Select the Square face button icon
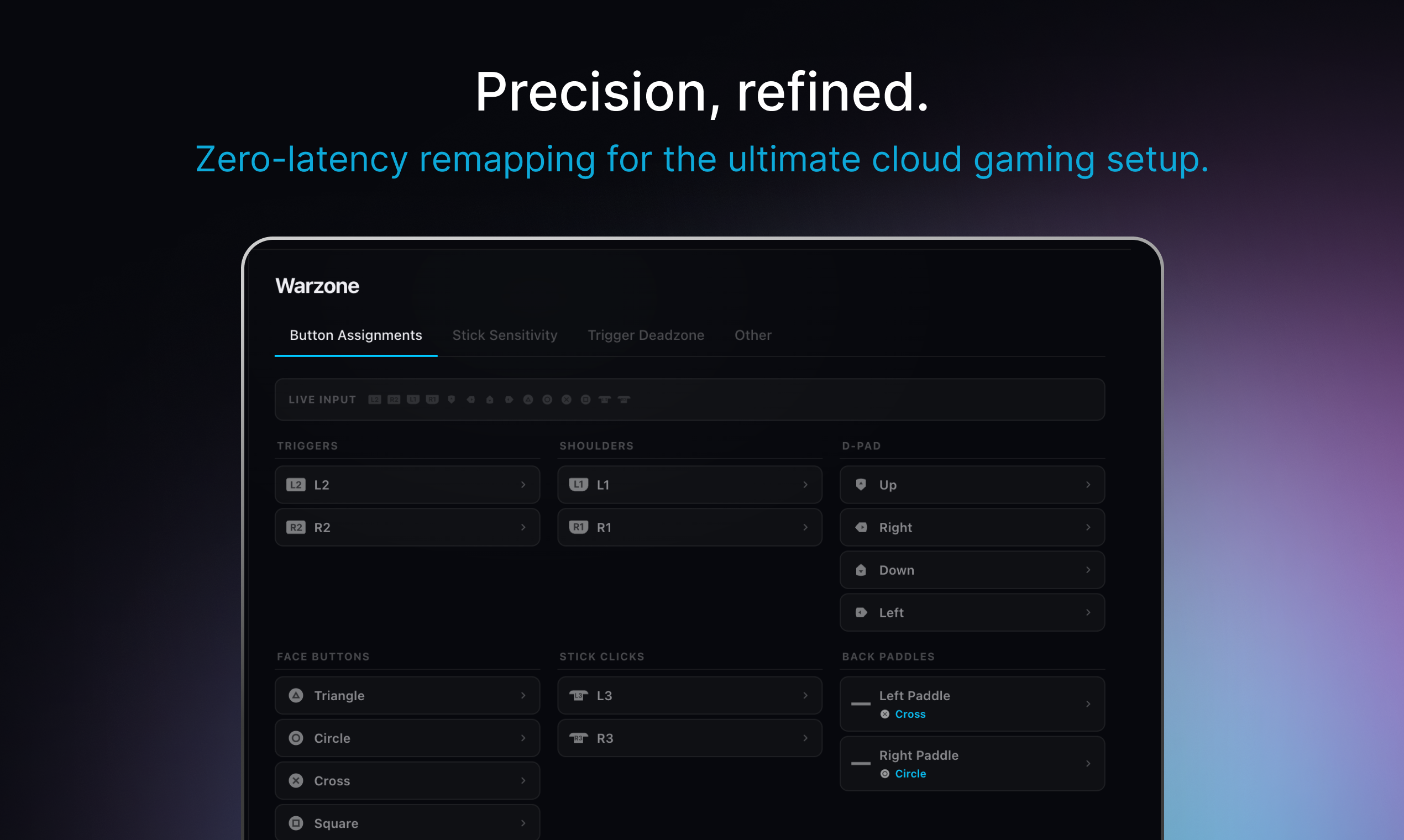This screenshot has height=840, width=1404. tap(296, 822)
